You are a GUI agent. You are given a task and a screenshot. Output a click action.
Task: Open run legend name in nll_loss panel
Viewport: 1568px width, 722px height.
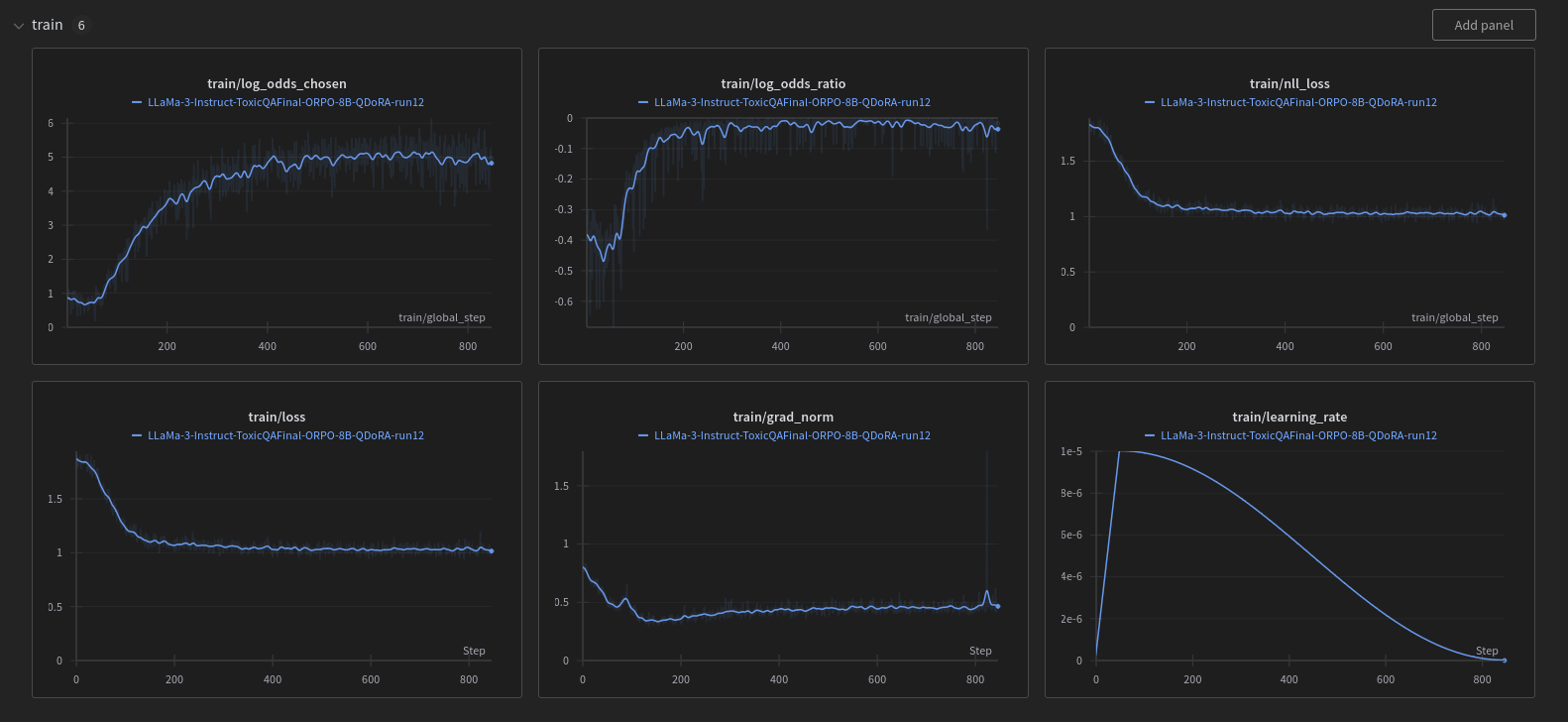point(1298,102)
